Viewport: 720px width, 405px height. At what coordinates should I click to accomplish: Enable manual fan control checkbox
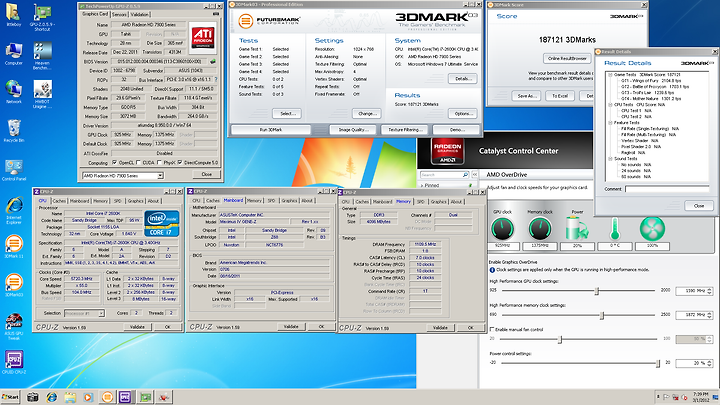tap(492, 329)
